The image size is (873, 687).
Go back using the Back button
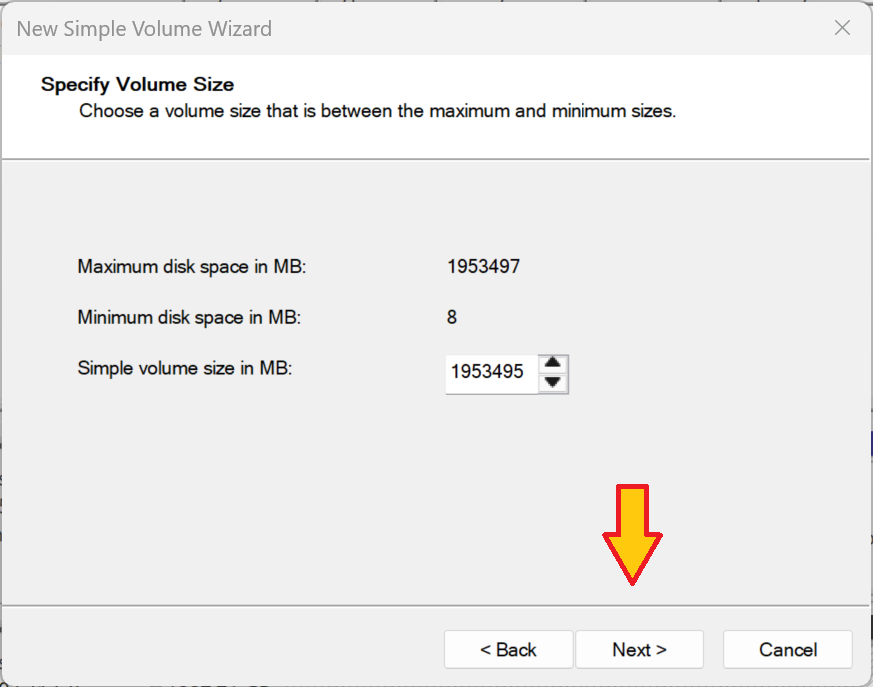[x=508, y=650]
